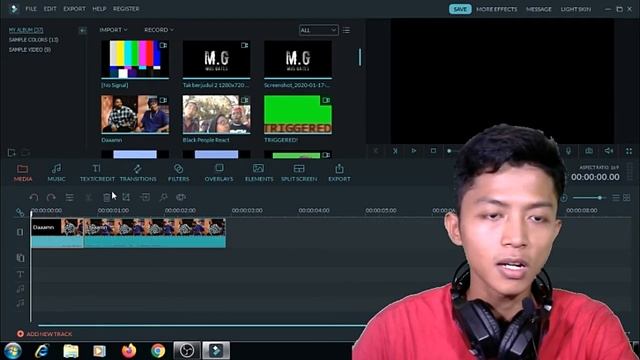Open the Split Screen tab
The image size is (640, 360).
click(299, 173)
